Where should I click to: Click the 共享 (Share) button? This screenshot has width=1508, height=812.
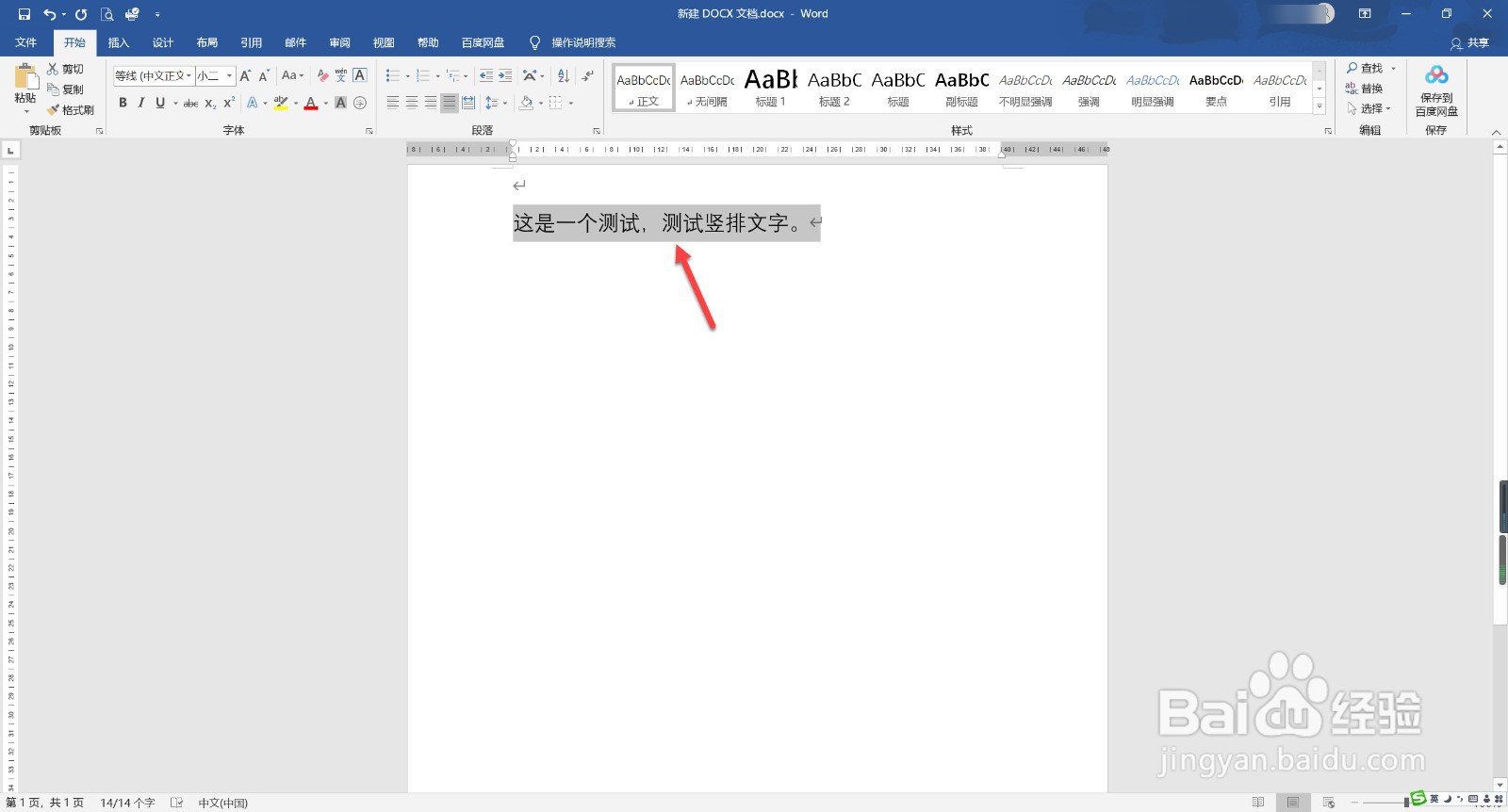coord(1470,43)
